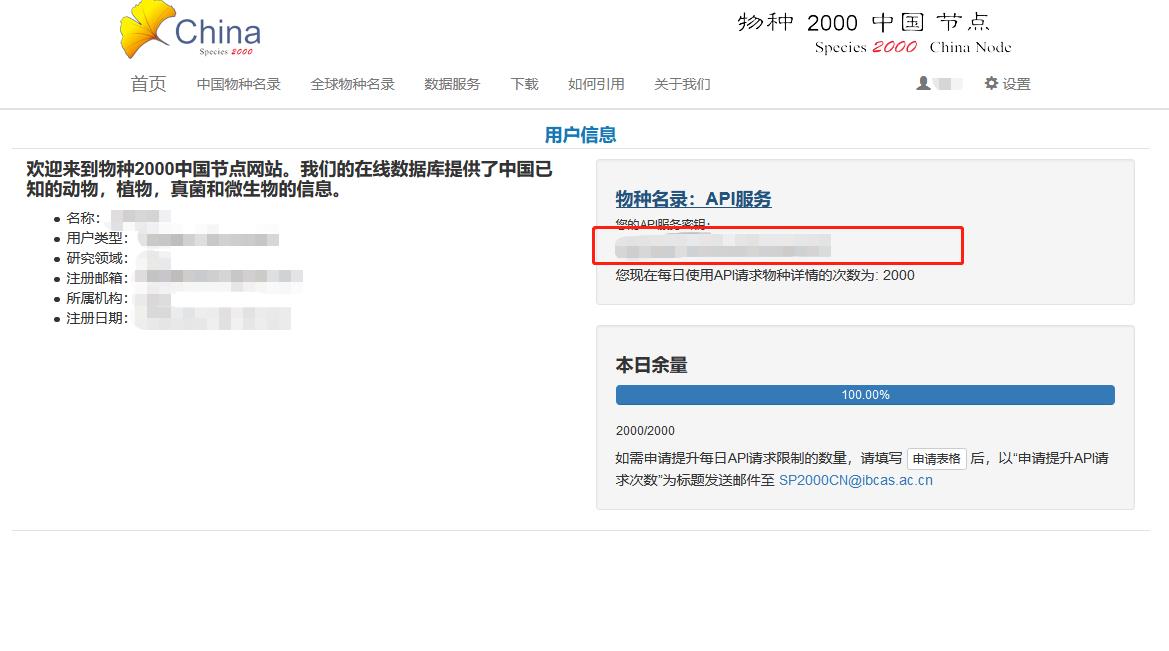Open the 全球物种名录 menu item

tap(352, 84)
